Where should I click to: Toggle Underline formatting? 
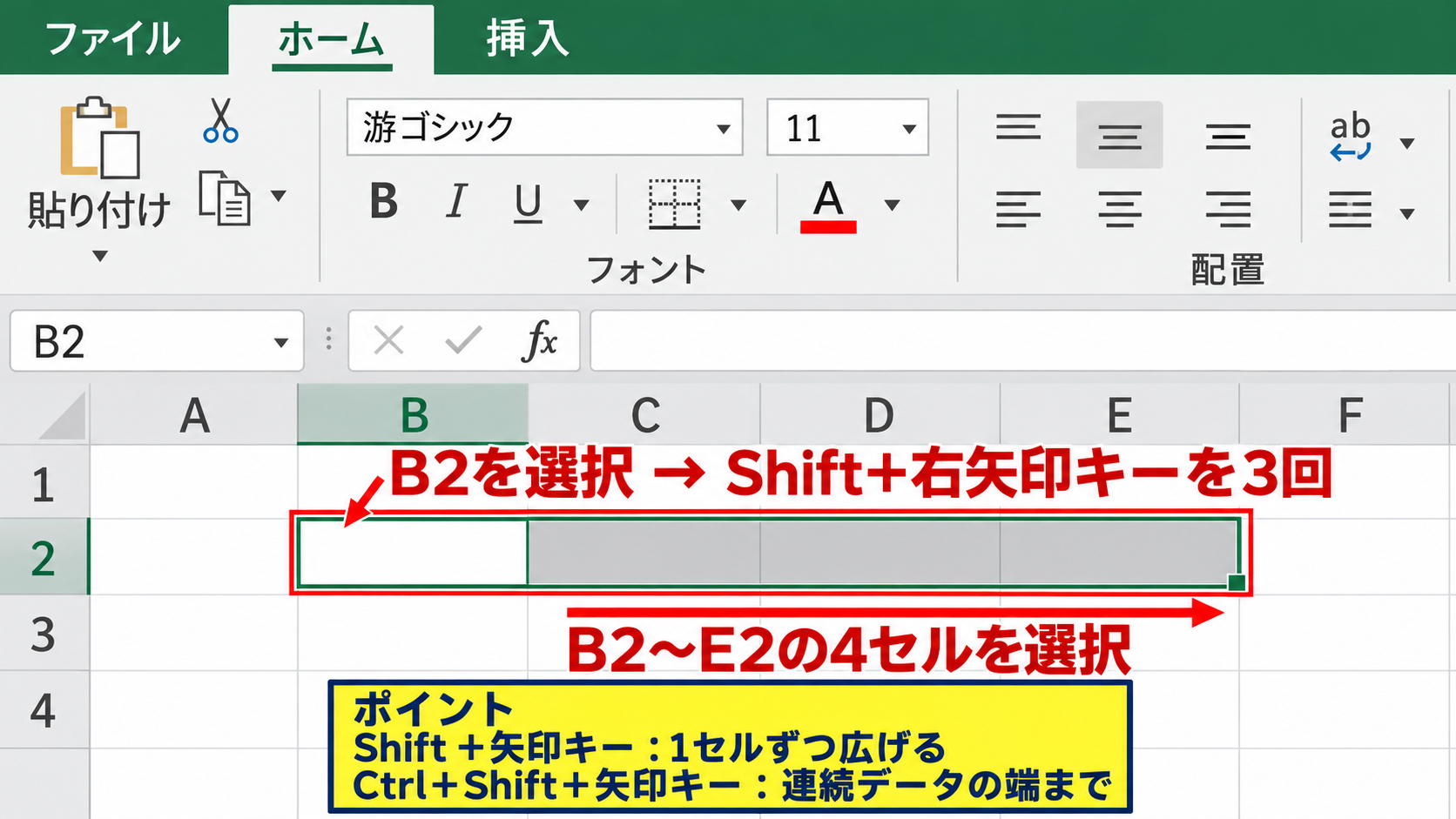click(x=528, y=204)
